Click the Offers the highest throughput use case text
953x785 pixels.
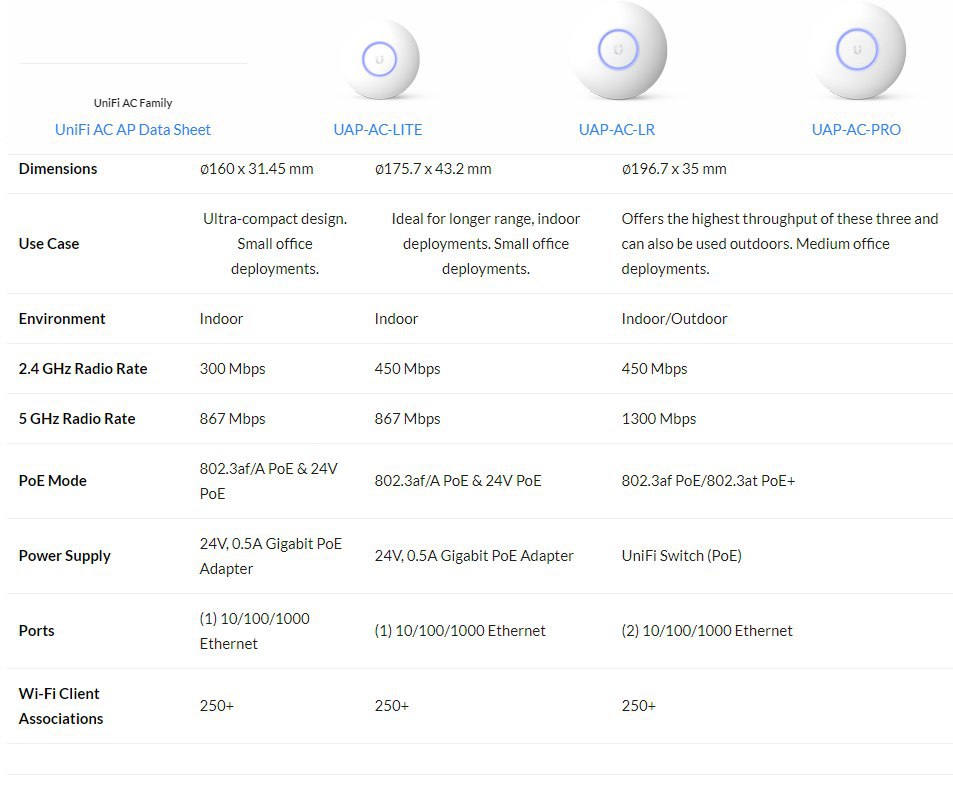pyautogui.click(x=780, y=244)
